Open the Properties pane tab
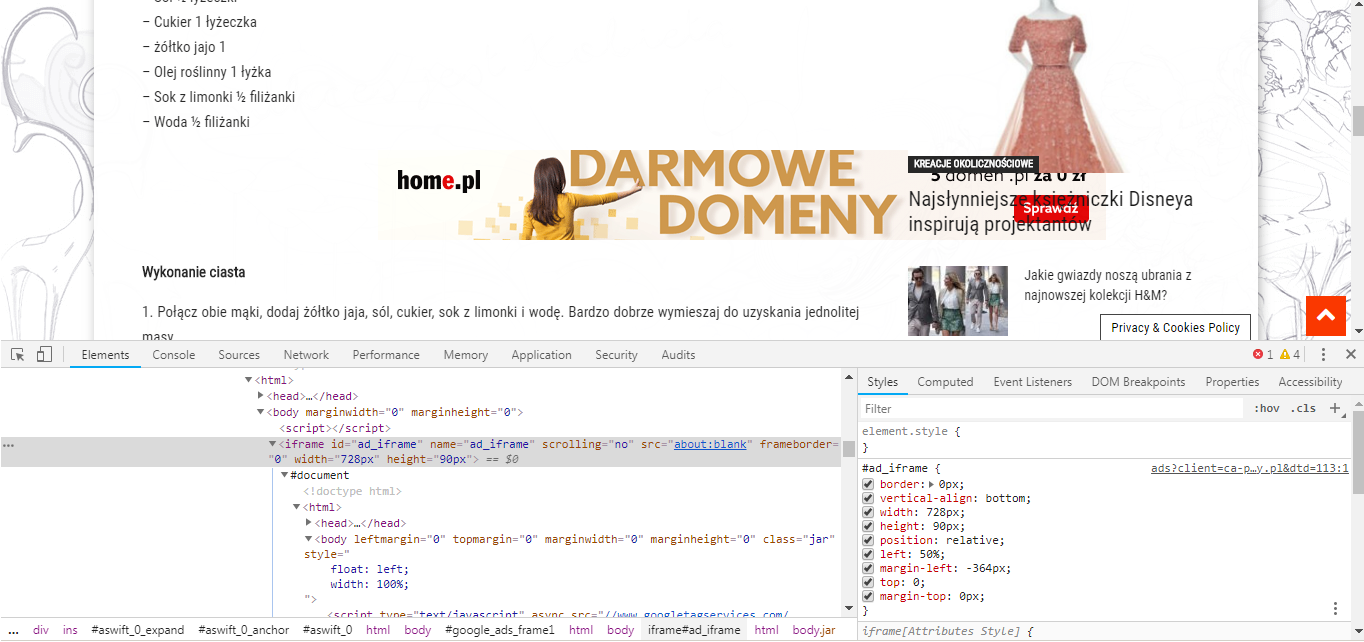This screenshot has height=642, width=1364. click(1232, 382)
